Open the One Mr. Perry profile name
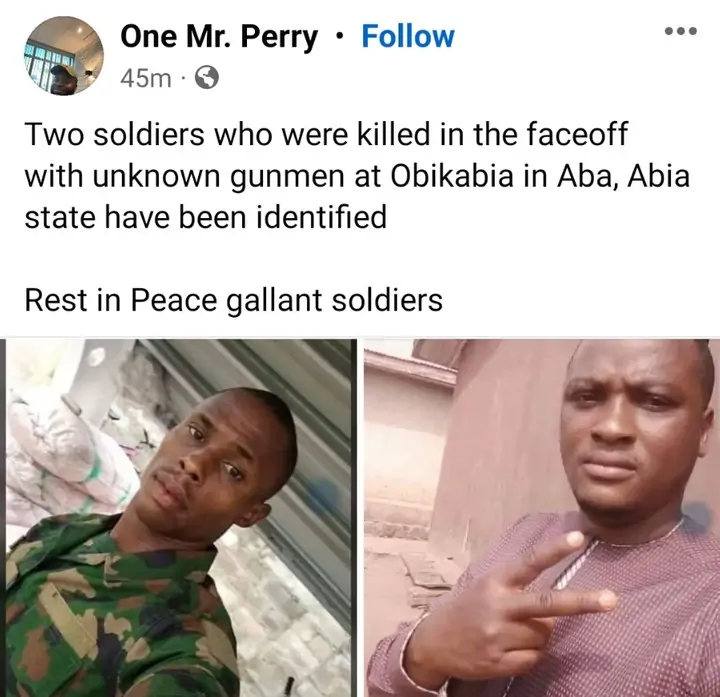 (219, 37)
